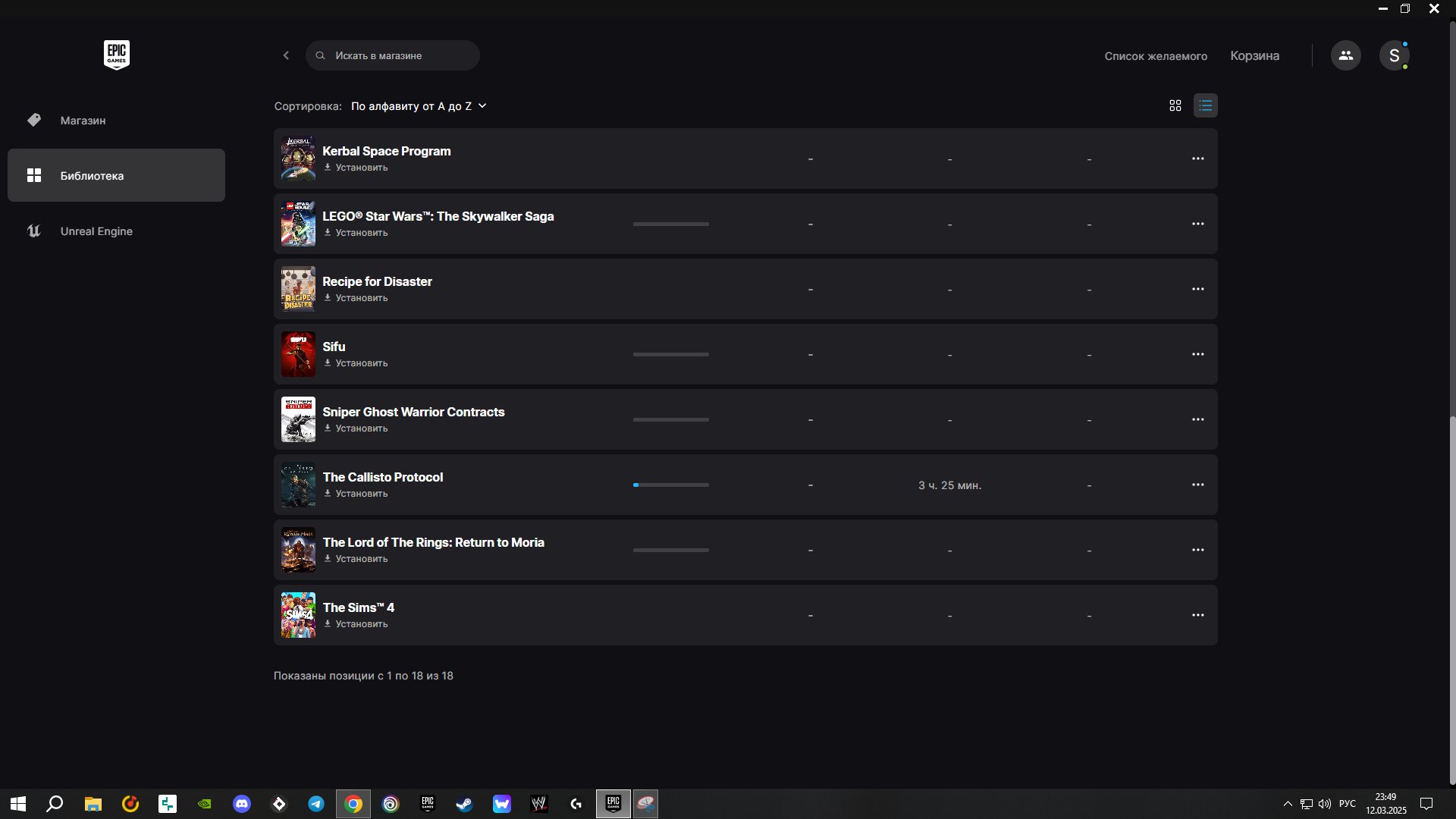Open more options for Sifu
Screen dimensions: 1456x819
coord(1197,354)
